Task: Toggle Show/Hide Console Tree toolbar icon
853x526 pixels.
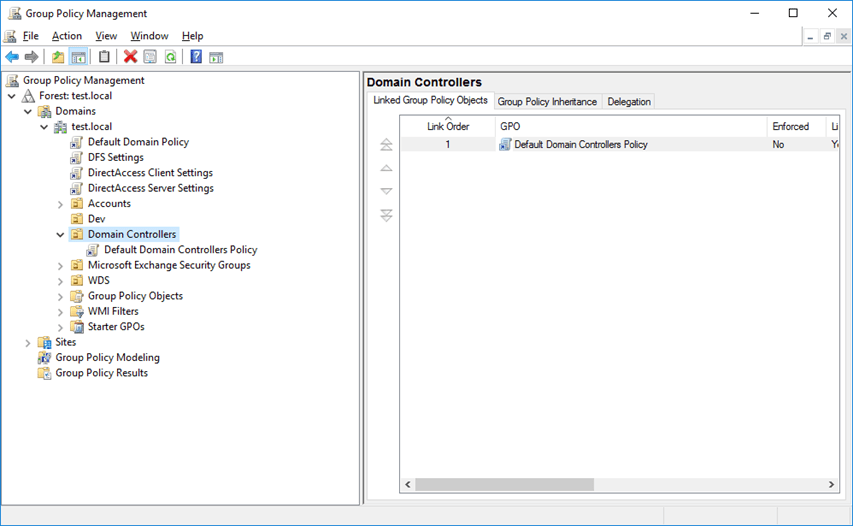Action: 78,57
